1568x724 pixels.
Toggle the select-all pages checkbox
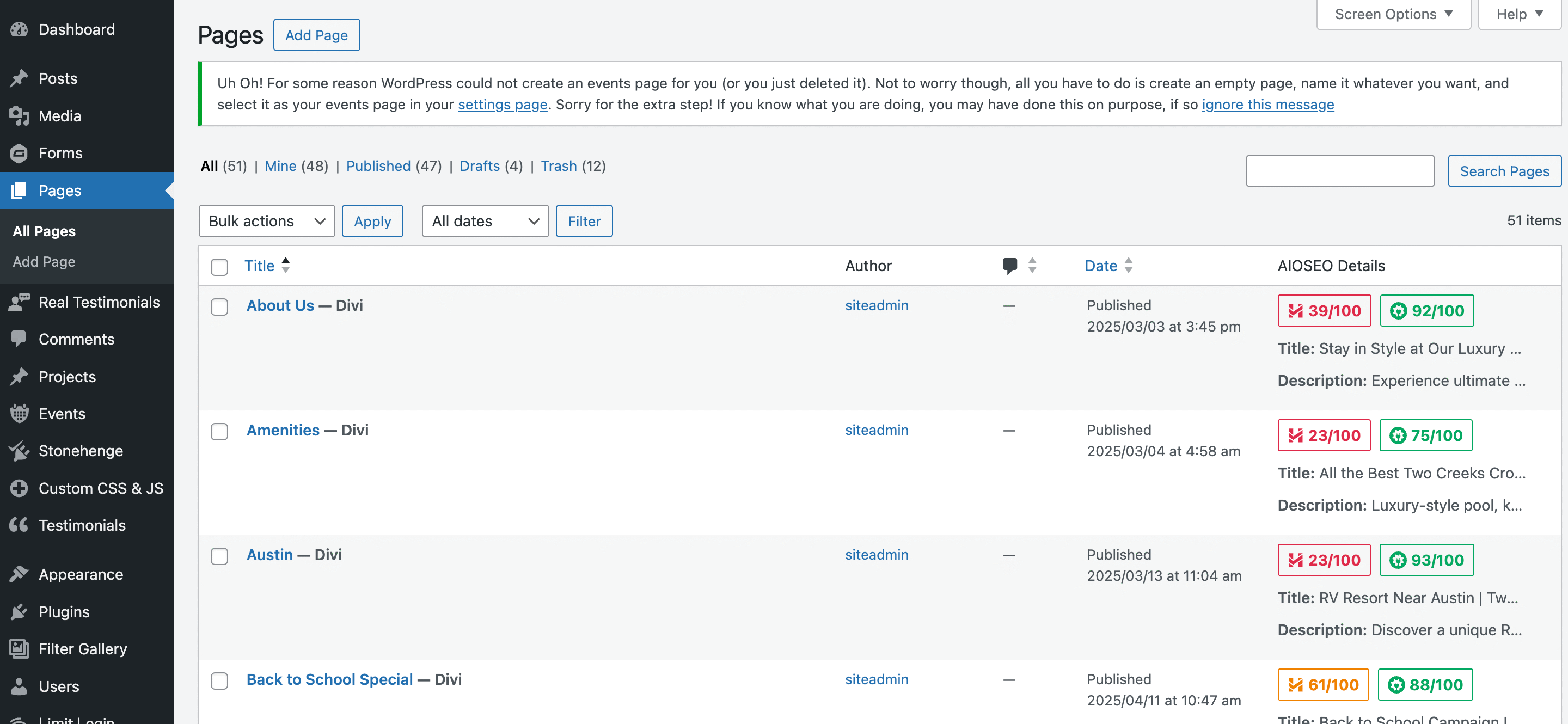pyautogui.click(x=219, y=267)
